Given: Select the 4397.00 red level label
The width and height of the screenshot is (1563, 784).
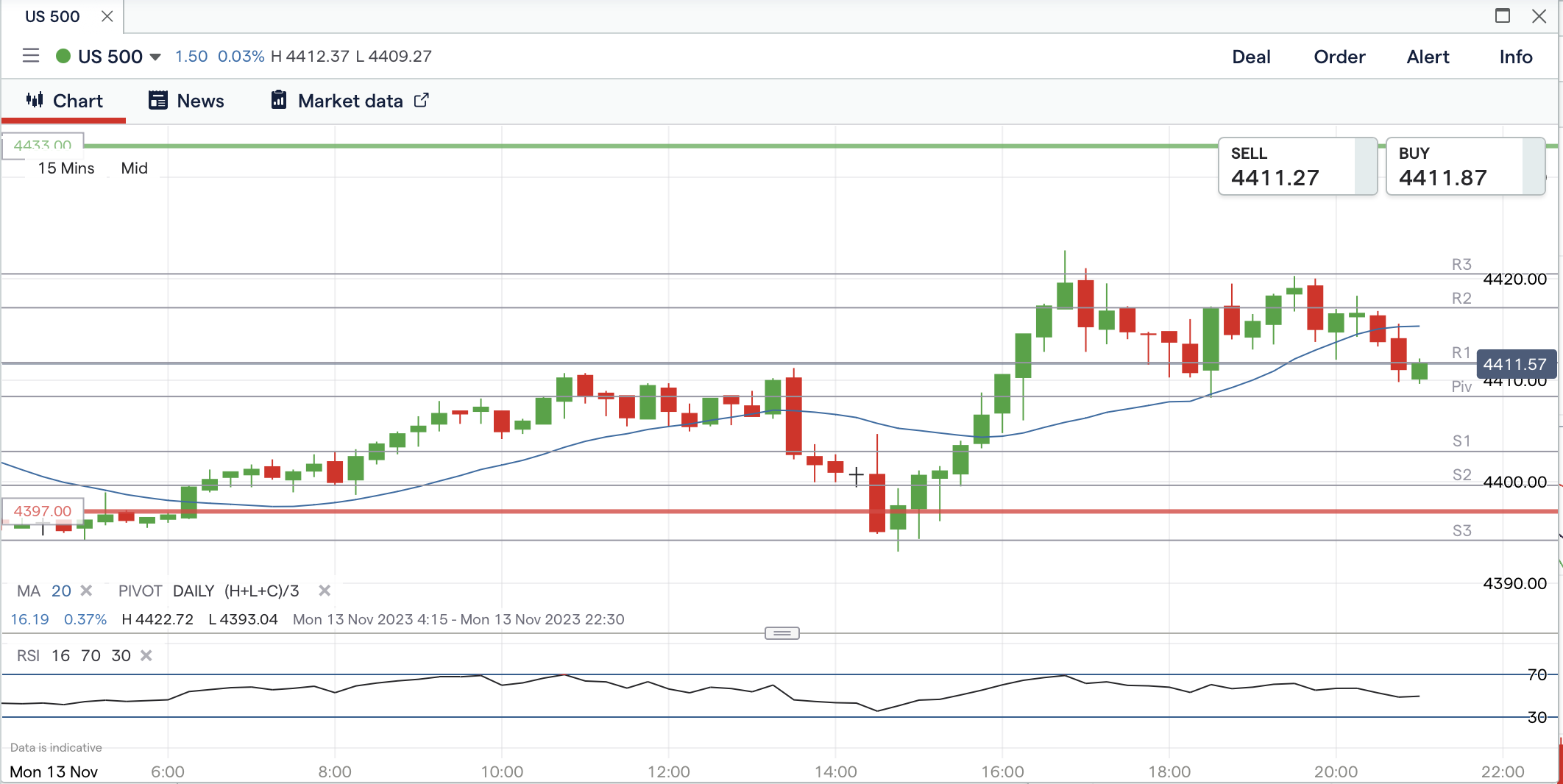Looking at the screenshot, I should click(43, 511).
